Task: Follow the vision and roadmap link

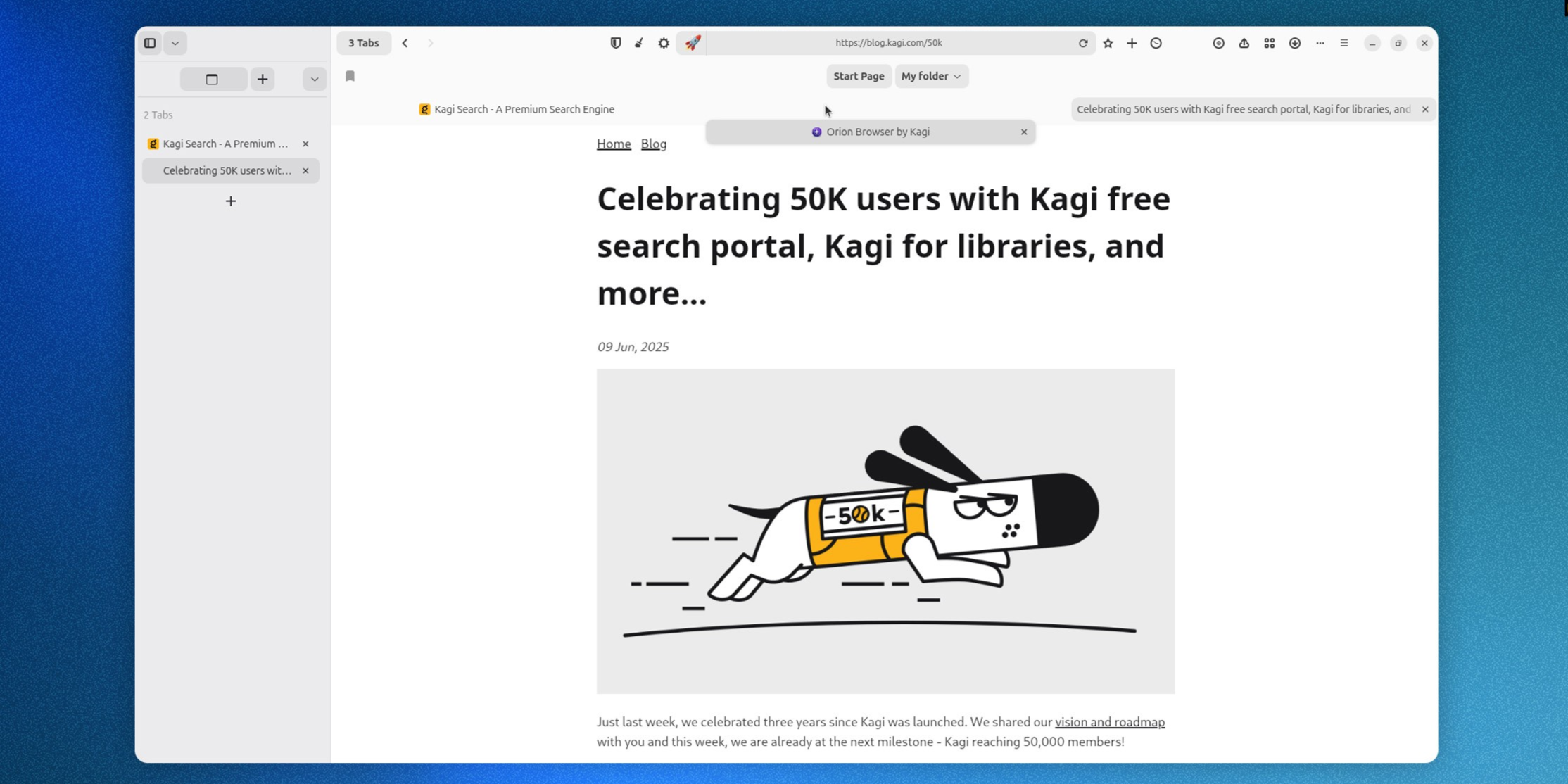Action: [1109, 722]
